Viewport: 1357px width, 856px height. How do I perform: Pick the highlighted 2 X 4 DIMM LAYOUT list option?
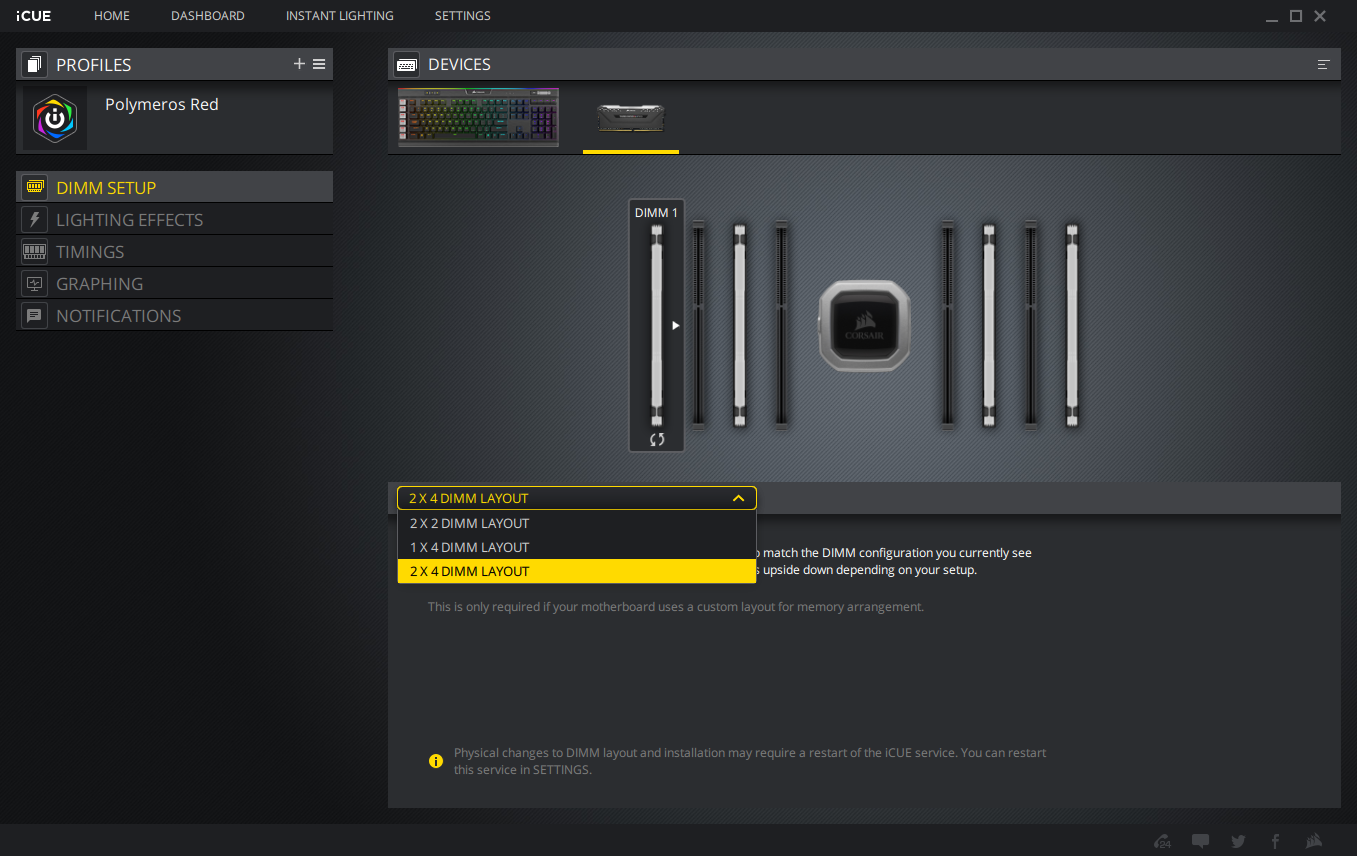click(x=577, y=571)
